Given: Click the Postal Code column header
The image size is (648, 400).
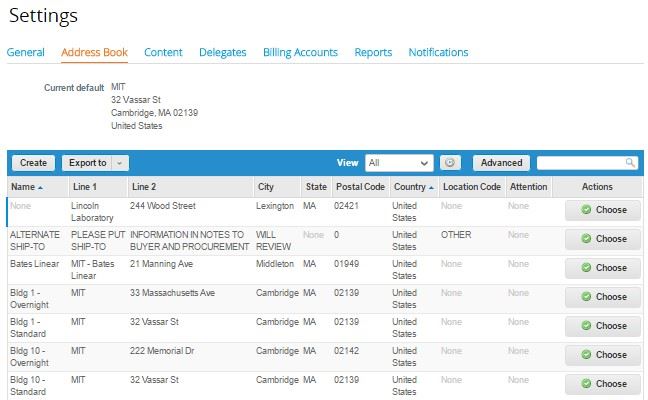Looking at the screenshot, I should tap(360, 187).
